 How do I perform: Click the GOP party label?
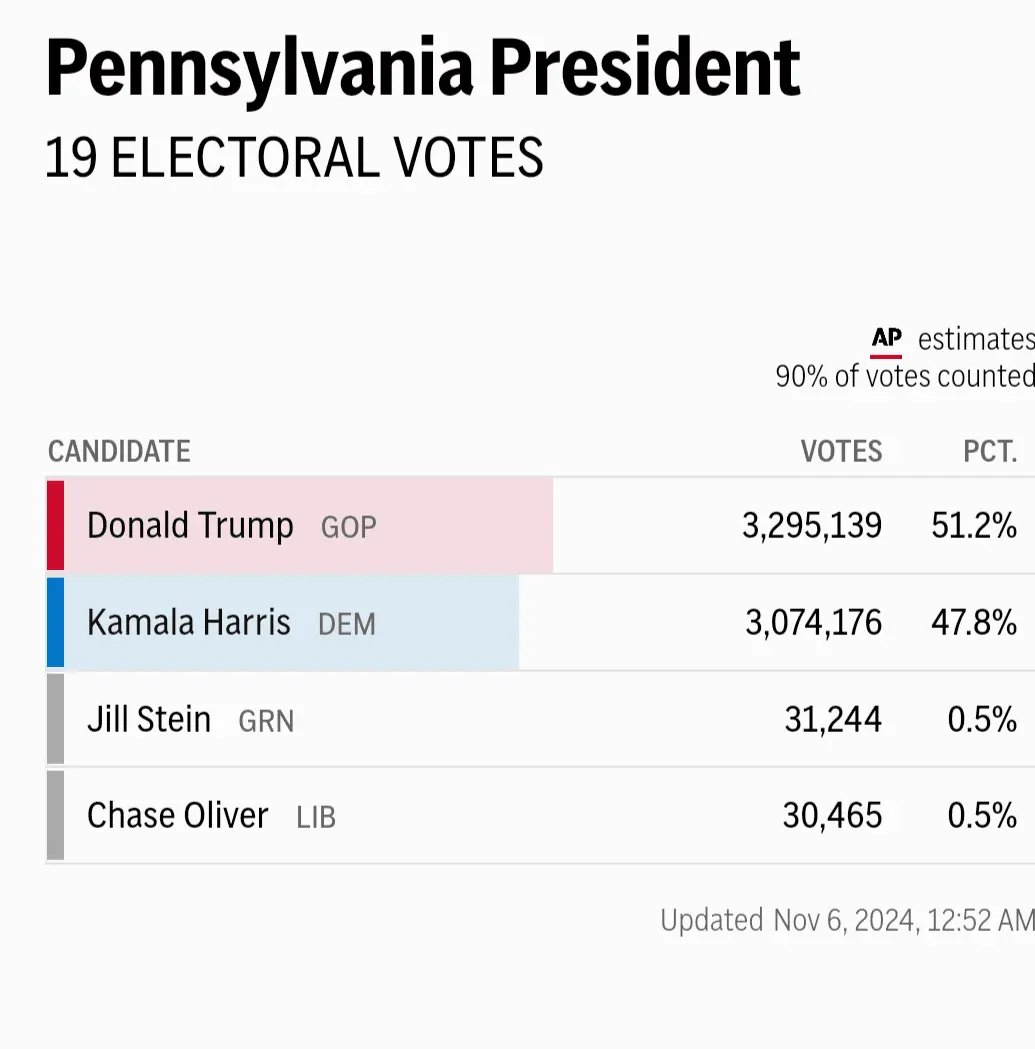[x=348, y=528]
